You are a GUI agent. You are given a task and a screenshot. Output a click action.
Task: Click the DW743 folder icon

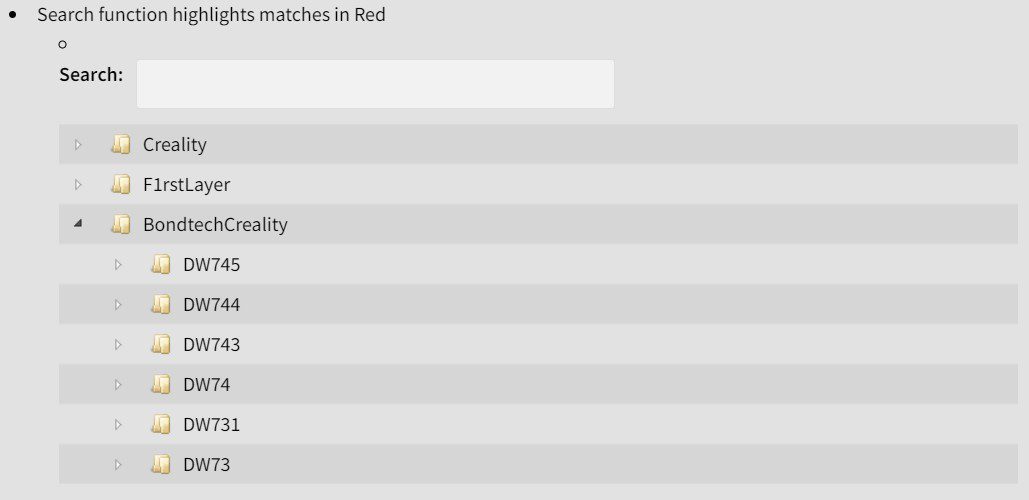(x=161, y=345)
